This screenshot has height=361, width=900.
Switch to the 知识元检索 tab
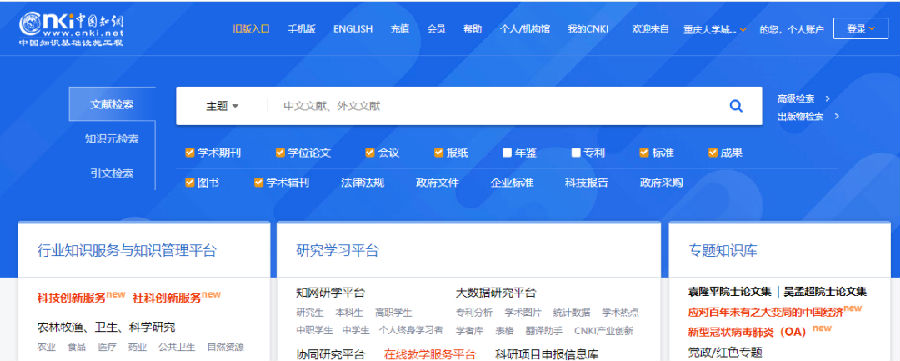112,138
